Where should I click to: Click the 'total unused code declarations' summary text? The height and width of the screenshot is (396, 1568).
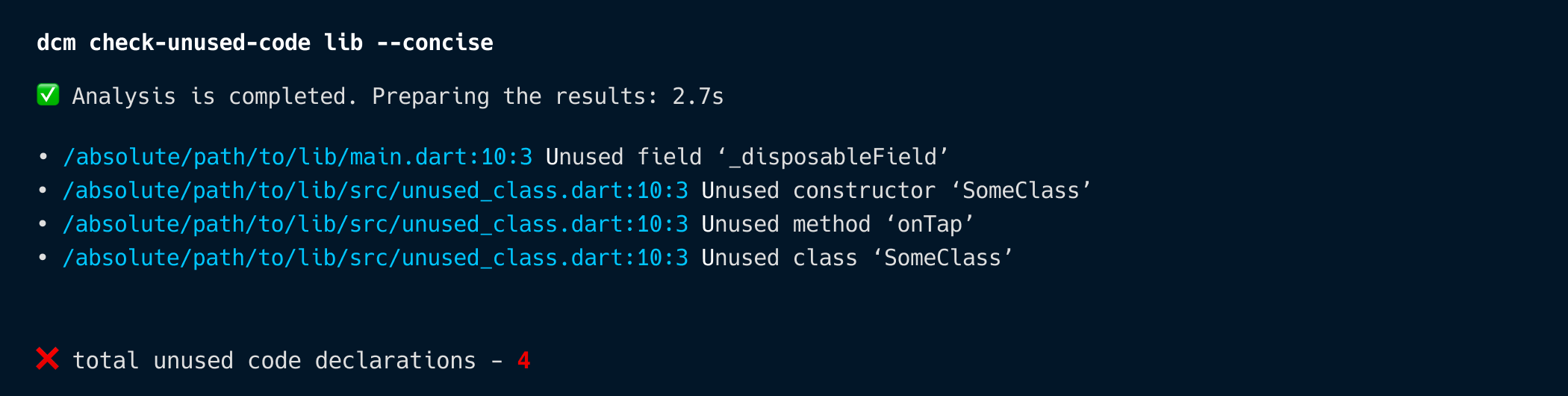tap(274, 361)
